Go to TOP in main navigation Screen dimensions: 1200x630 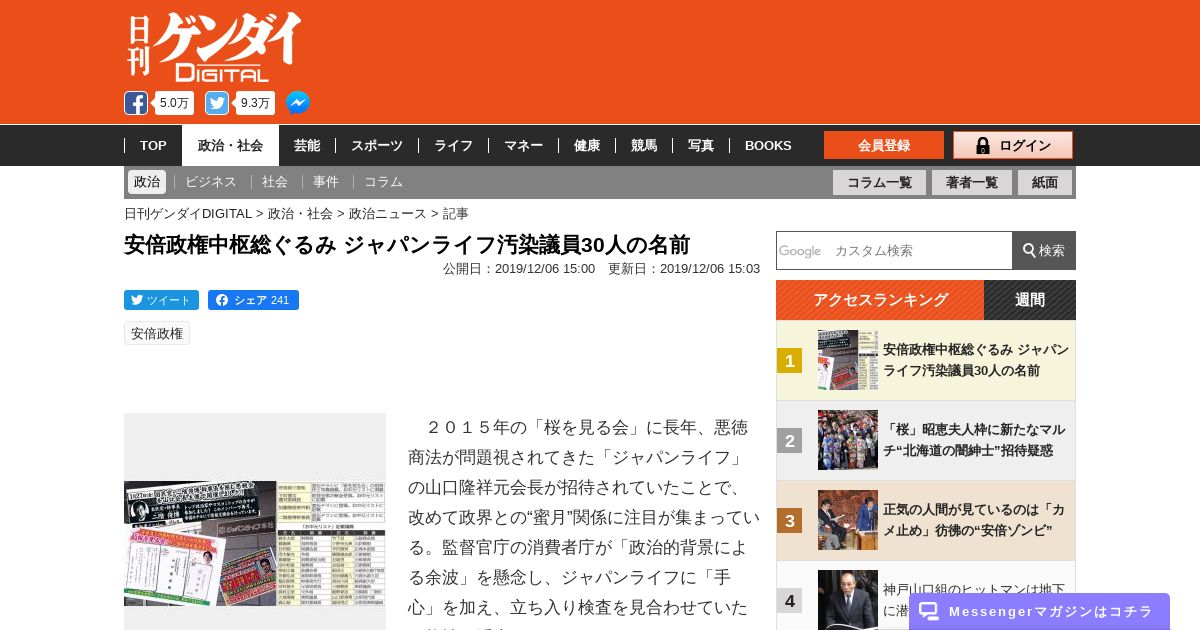[x=153, y=146]
